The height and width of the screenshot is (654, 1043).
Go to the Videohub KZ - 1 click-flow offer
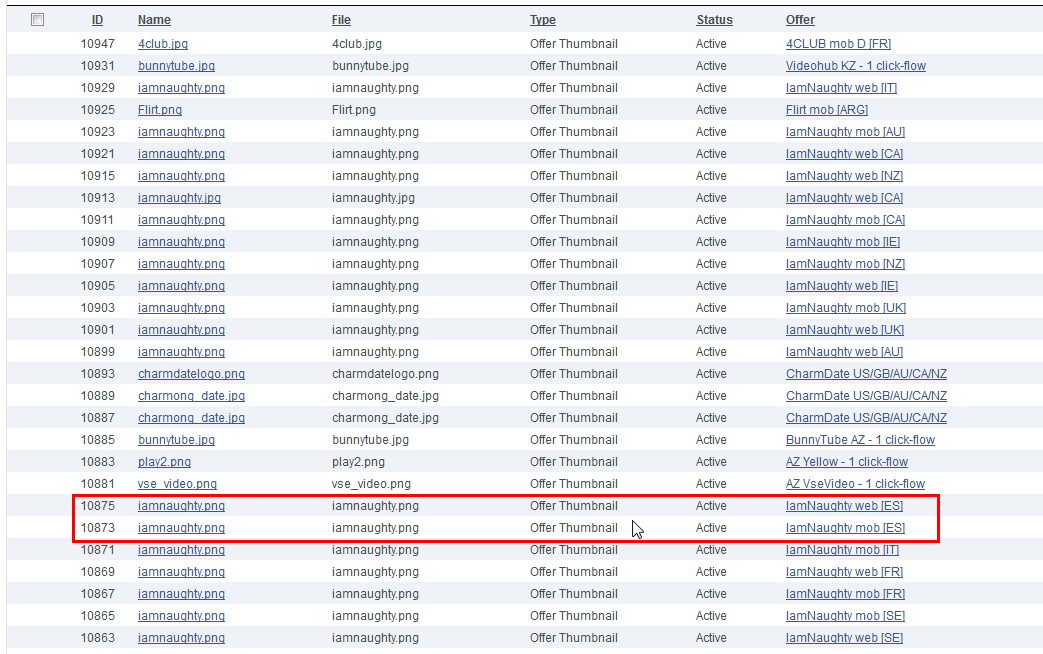(856, 66)
